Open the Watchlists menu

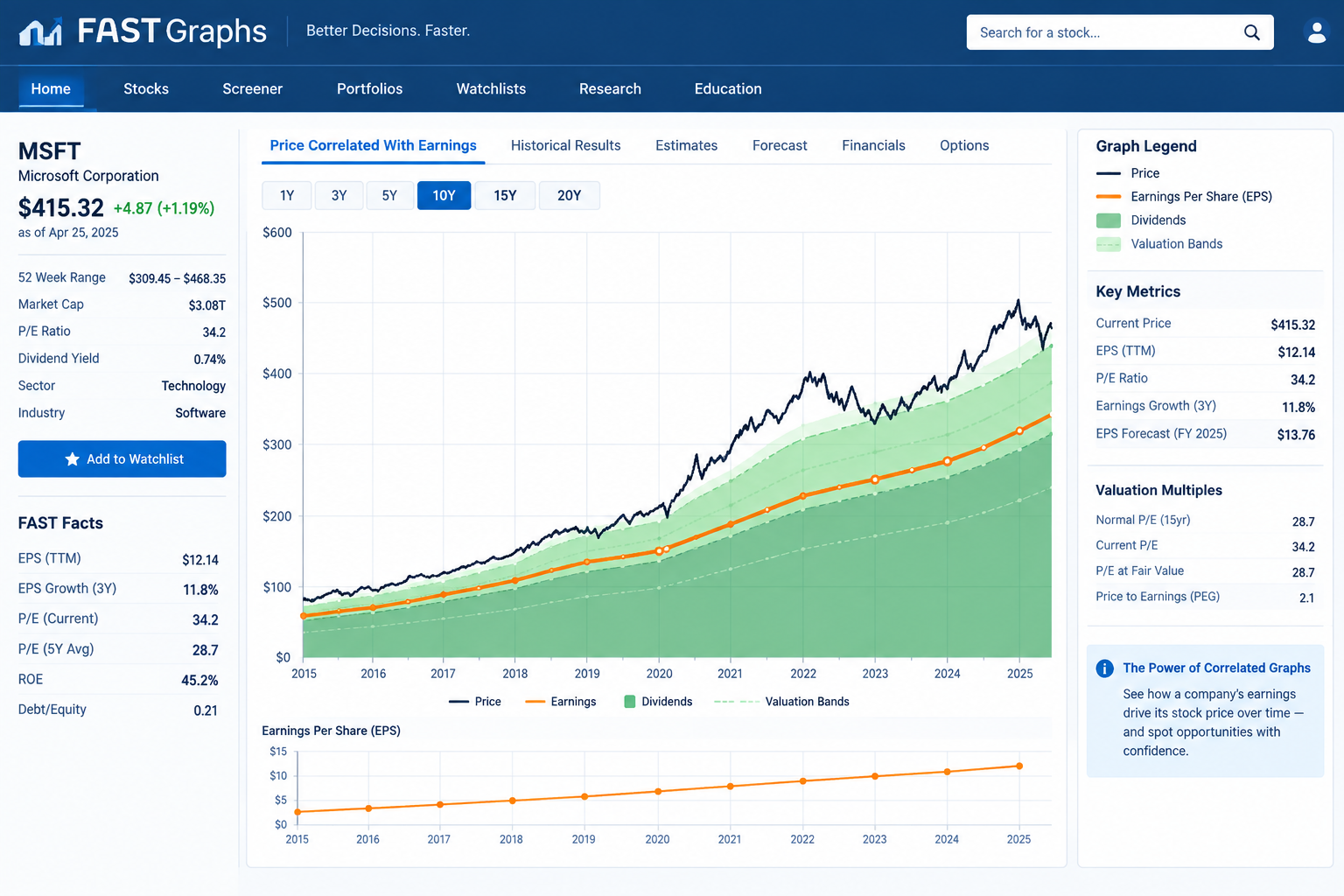[491, 89]
